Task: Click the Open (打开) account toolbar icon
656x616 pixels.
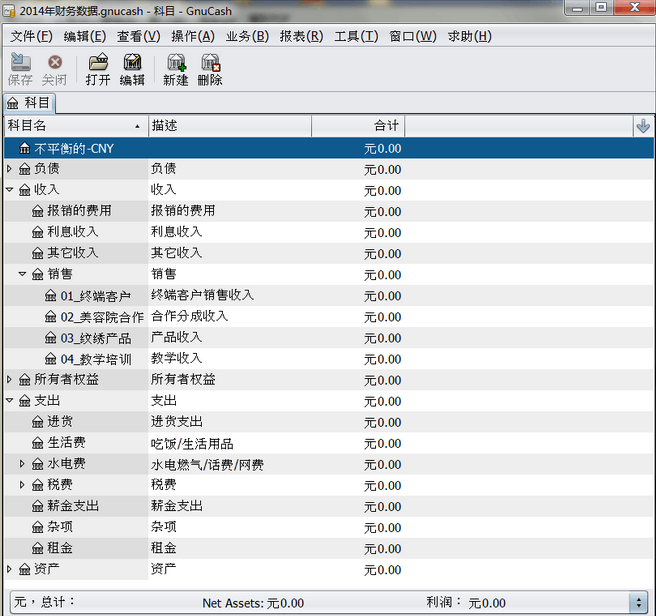Action: tap(98, 62)
